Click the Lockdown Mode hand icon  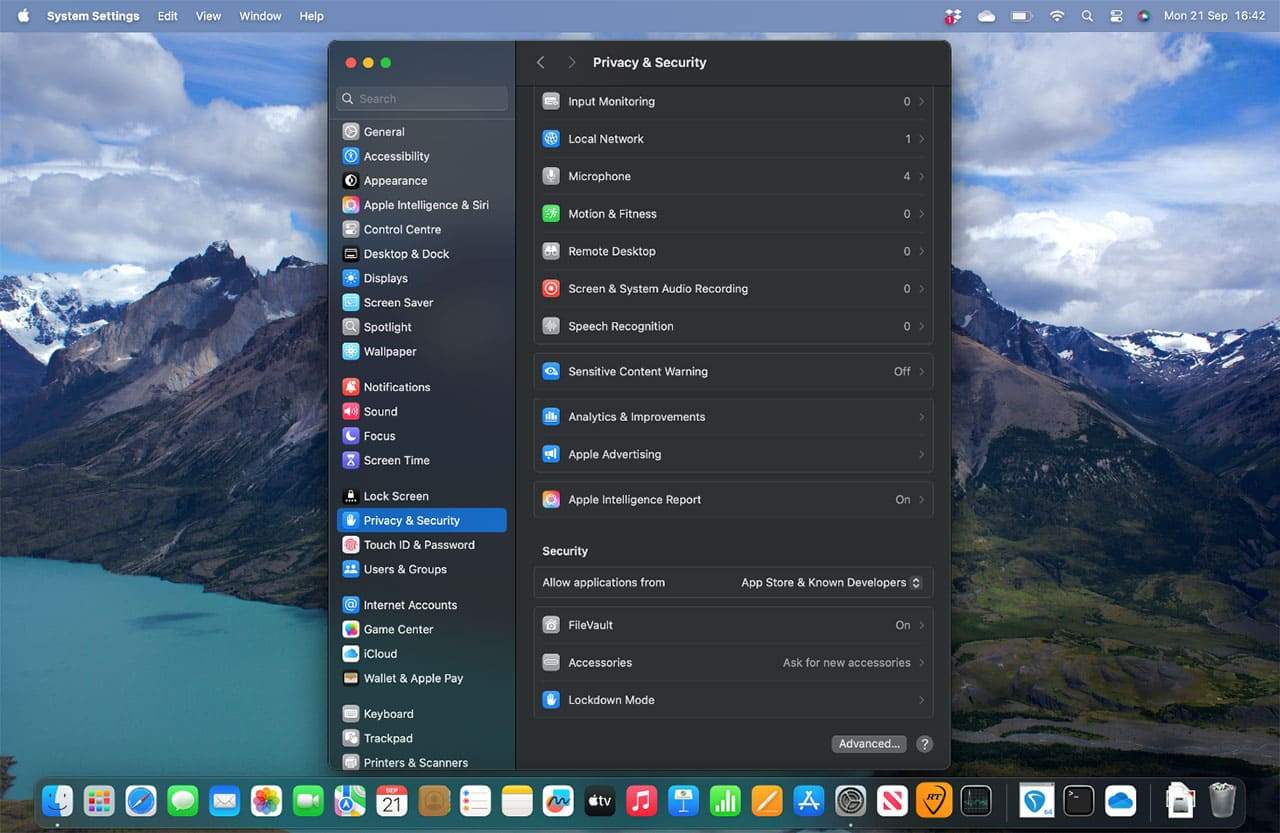(551, 700)
